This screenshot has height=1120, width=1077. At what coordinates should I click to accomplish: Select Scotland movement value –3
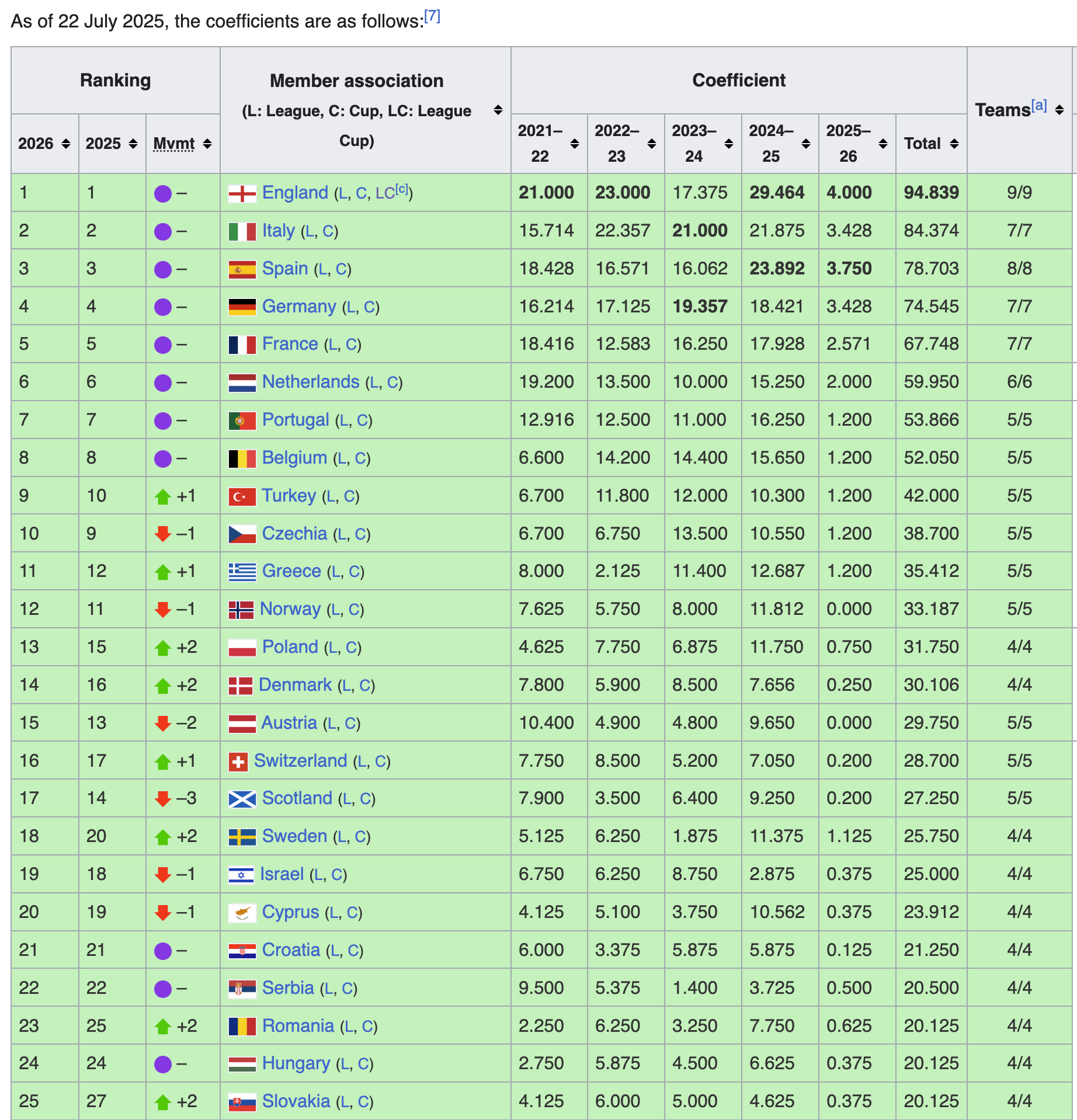pos(186,798)
